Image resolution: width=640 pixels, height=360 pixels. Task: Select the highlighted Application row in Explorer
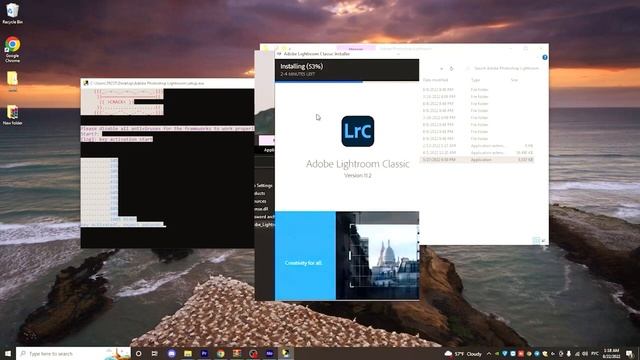point(478,160)
